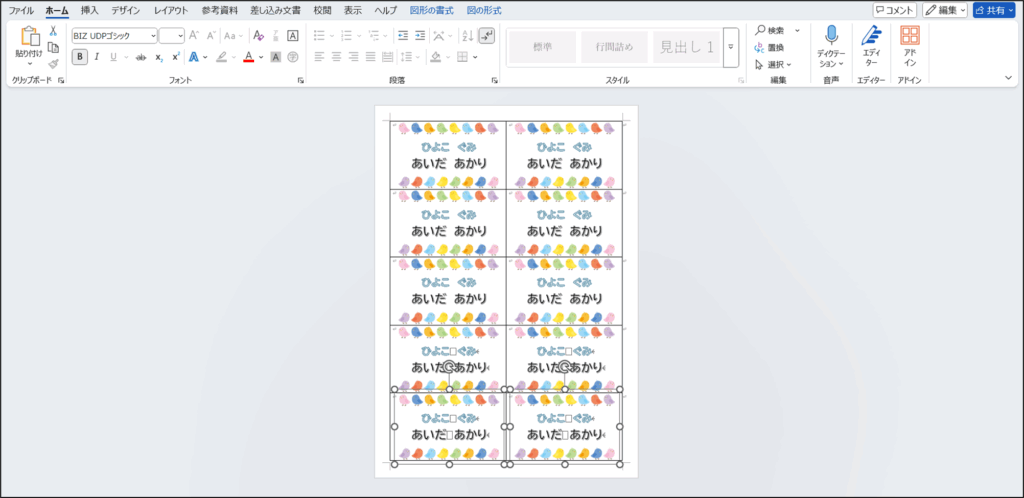Click the text highlight color pen icon
1024x498 pixels.
[221, 57]
